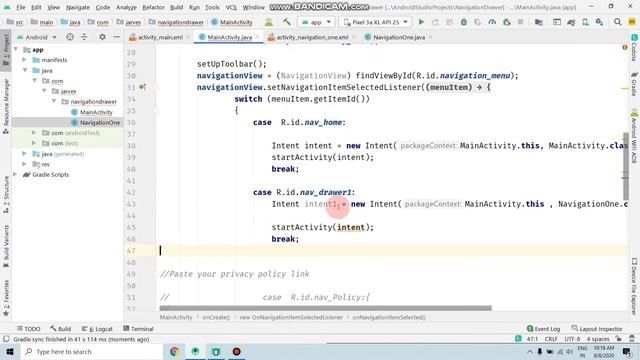This screenshot has width=640, height=360.
Task: Expand Gradle Scripts node
Action: point(16,174)
